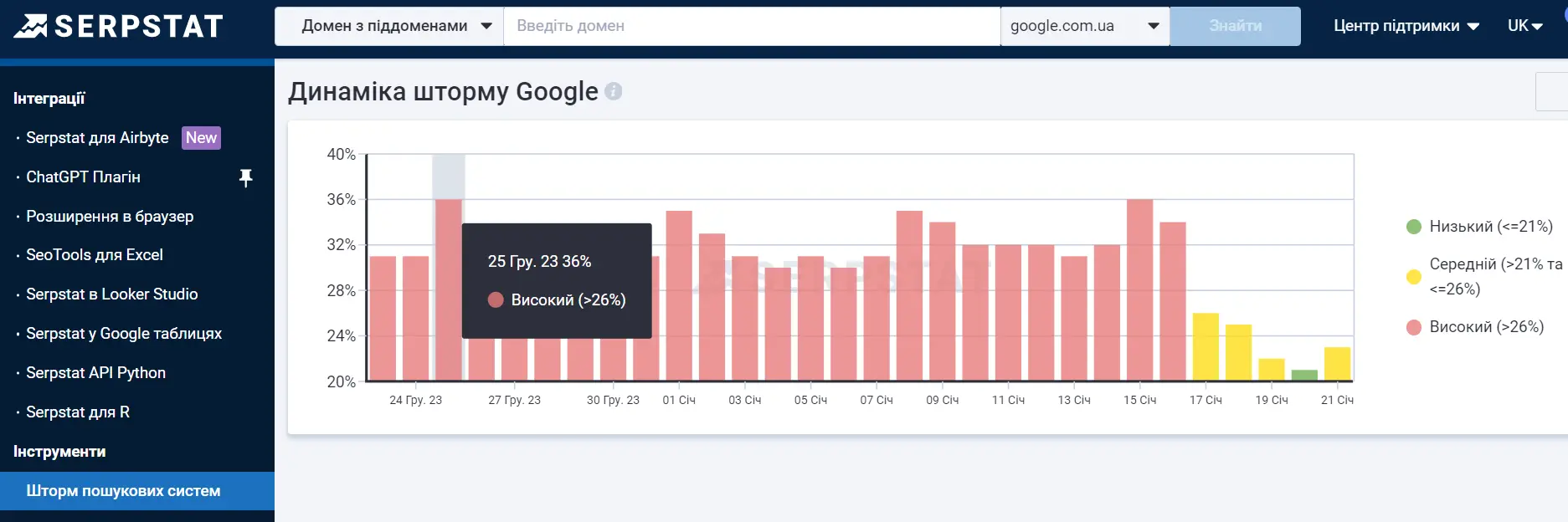
Task: Click the Інструменти section heading
Action: point(59,452)
